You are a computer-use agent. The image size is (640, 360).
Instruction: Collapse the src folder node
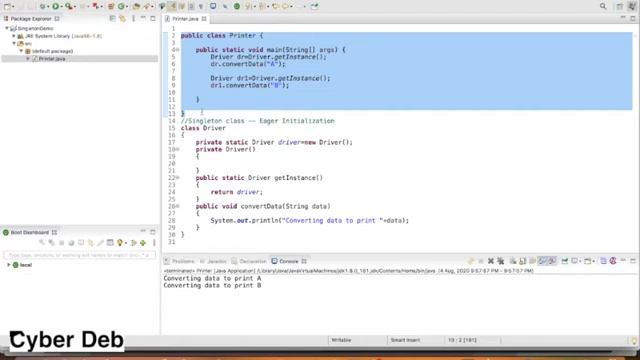click(13, 43)
